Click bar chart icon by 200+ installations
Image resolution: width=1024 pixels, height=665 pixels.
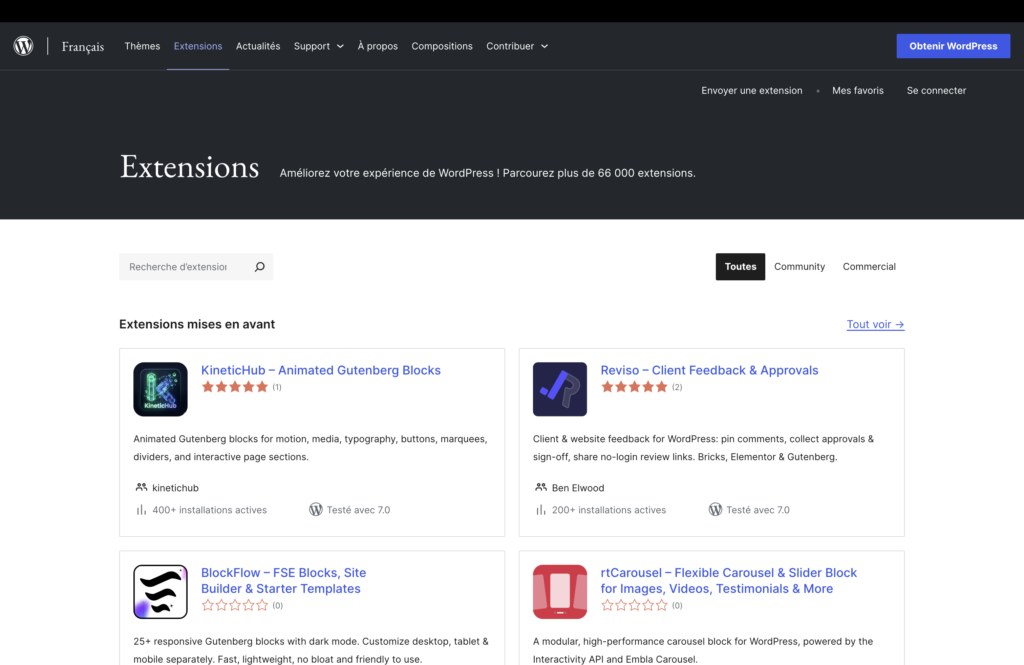coord(541,510)
